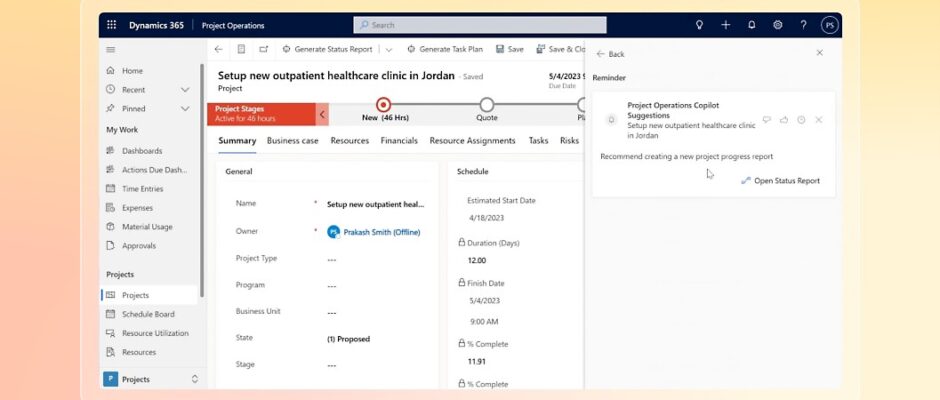Viewport: 940px width, 400px height.
Task: Click Generate Task Plan command
Action: click(x=445, y=49)
